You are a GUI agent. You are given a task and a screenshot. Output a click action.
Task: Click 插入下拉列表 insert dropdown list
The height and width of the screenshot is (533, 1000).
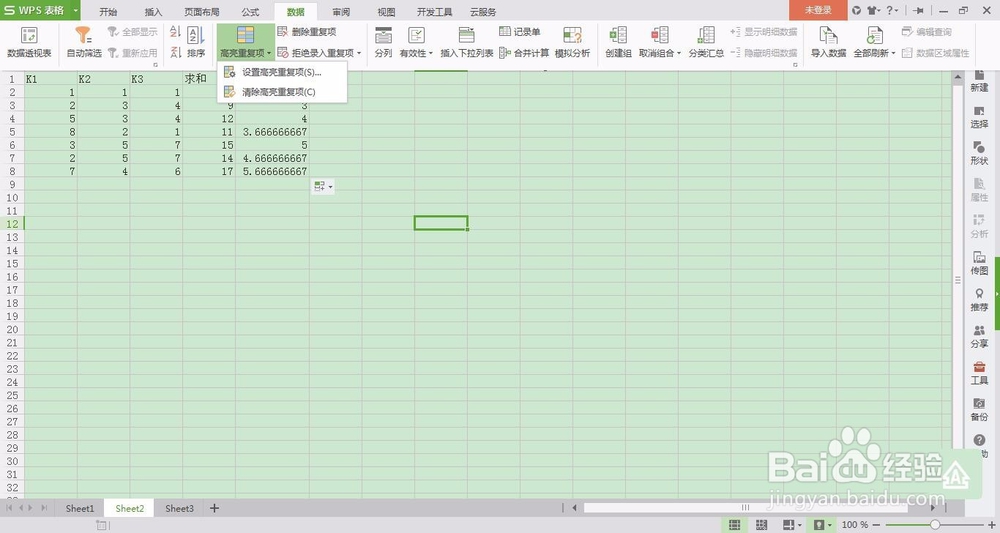467,42
